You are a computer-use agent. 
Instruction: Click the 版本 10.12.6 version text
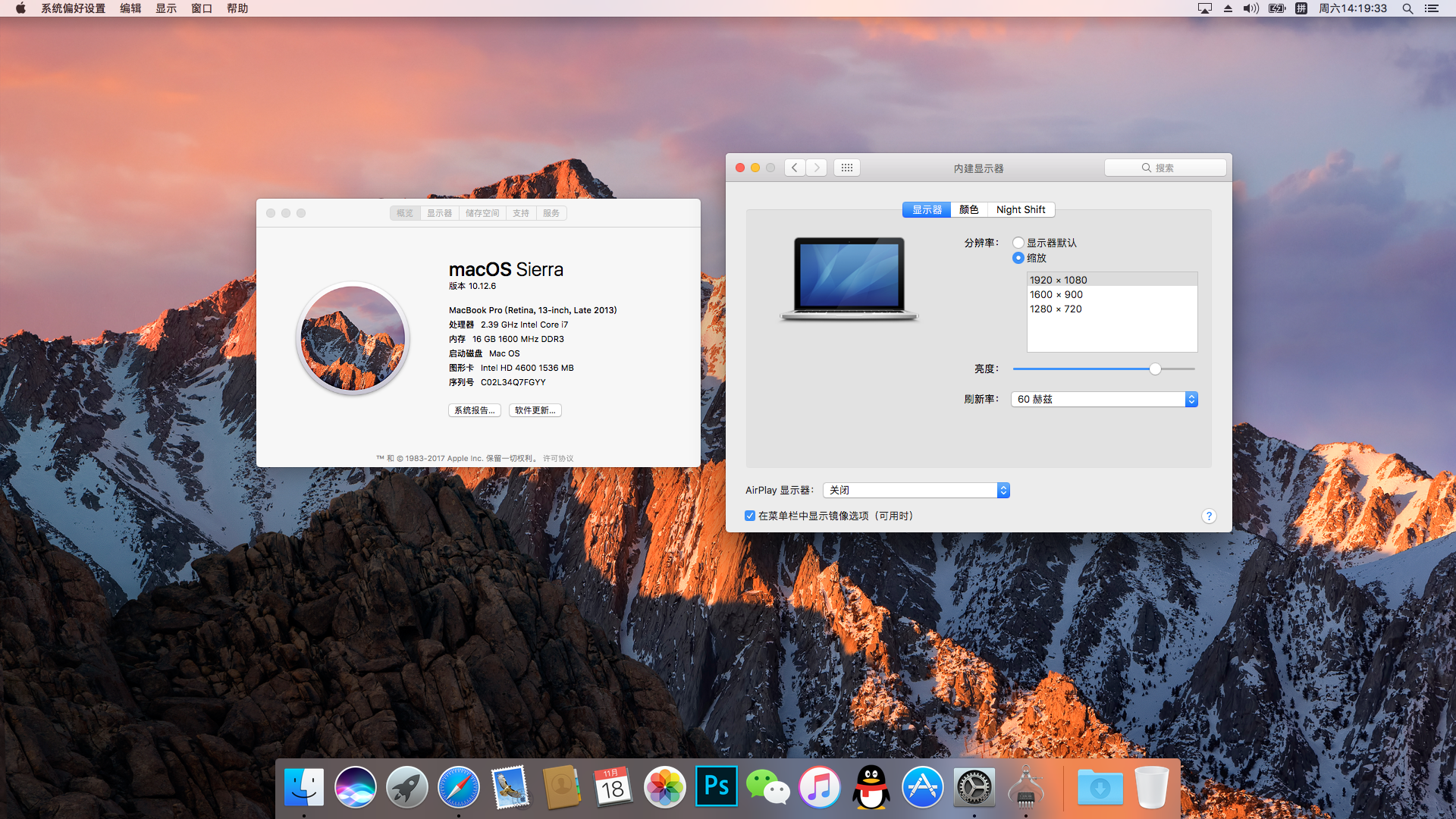472,286
